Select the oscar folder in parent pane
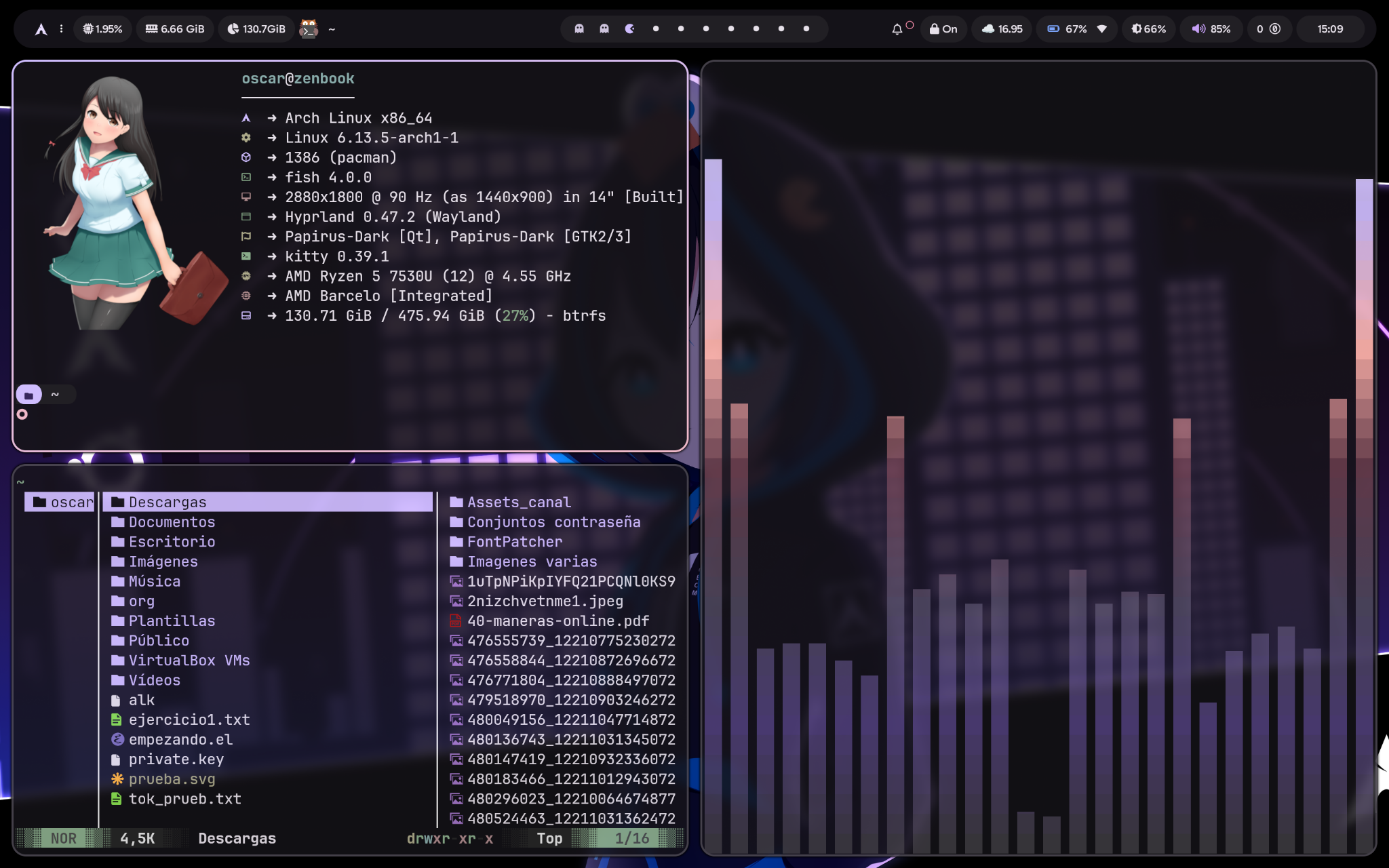Image resolution: width=1389 pixels, height=868 pixels. pyautogui.click(x=60, y=502)
